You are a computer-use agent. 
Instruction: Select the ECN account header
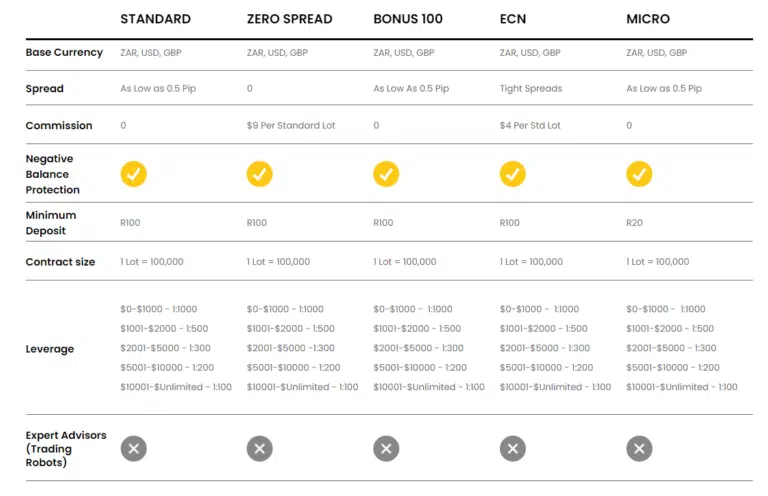click(x=511, y=19)
